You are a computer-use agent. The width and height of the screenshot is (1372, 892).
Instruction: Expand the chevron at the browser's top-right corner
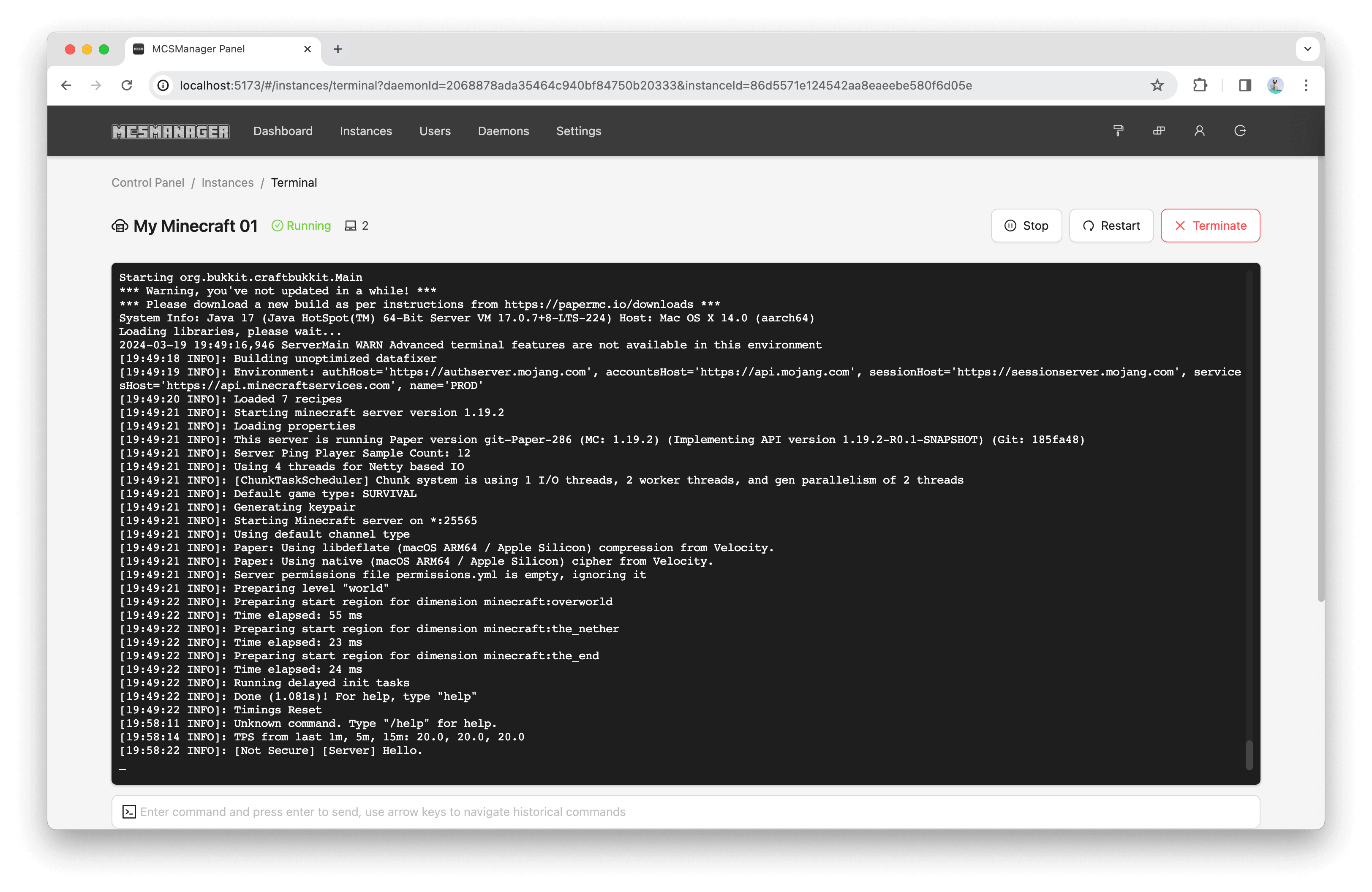click(1307, 49)
